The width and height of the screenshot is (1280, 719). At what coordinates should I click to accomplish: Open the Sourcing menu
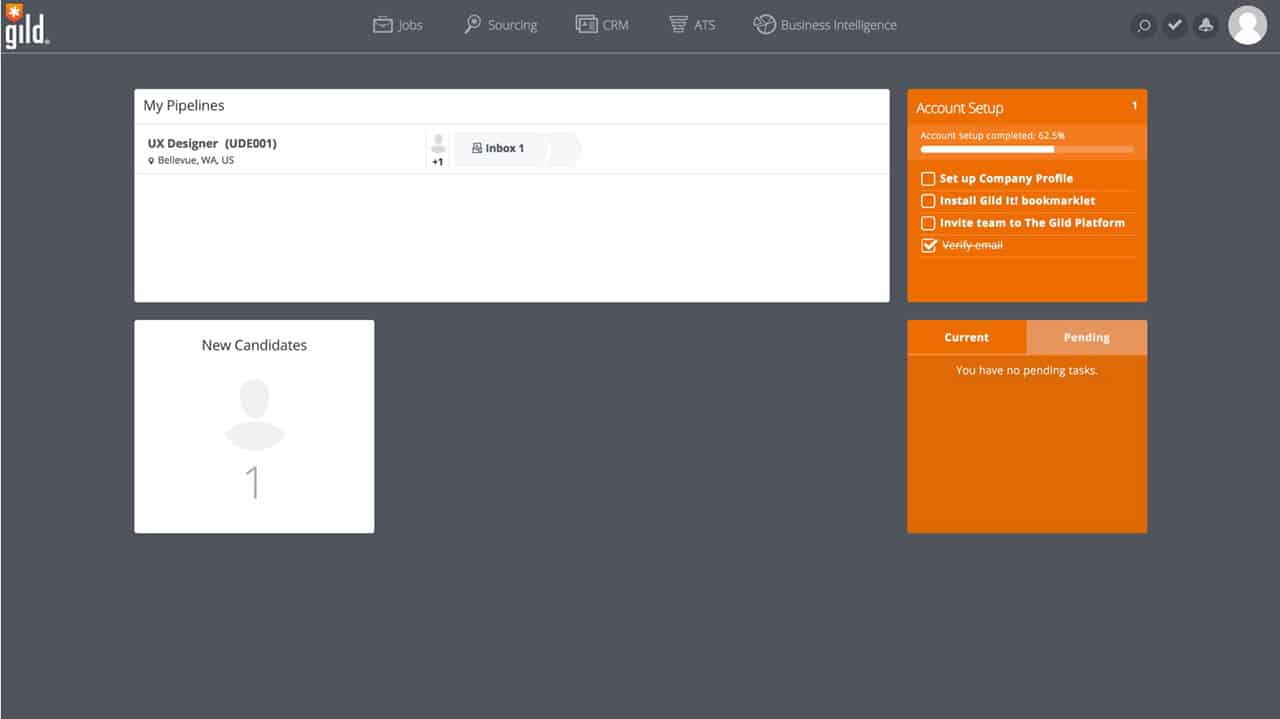(x=501, y=25)
